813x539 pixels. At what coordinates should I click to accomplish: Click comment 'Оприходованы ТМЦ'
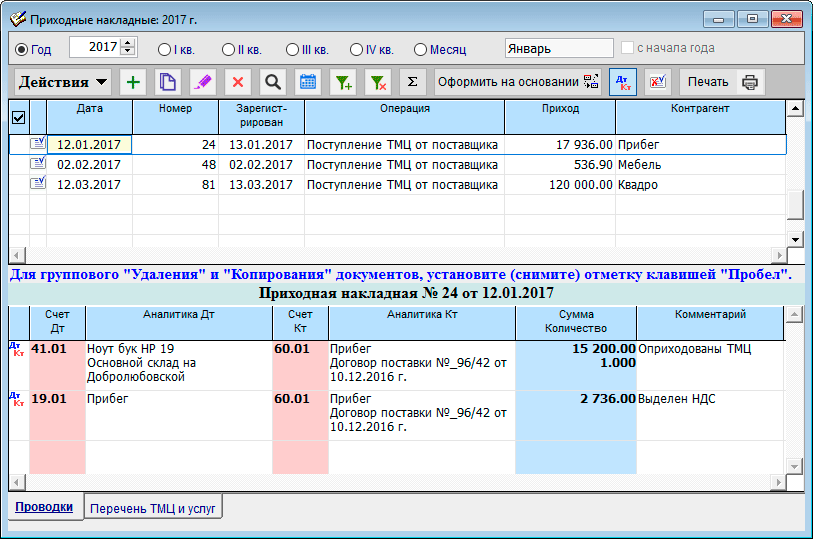(694, 349)
